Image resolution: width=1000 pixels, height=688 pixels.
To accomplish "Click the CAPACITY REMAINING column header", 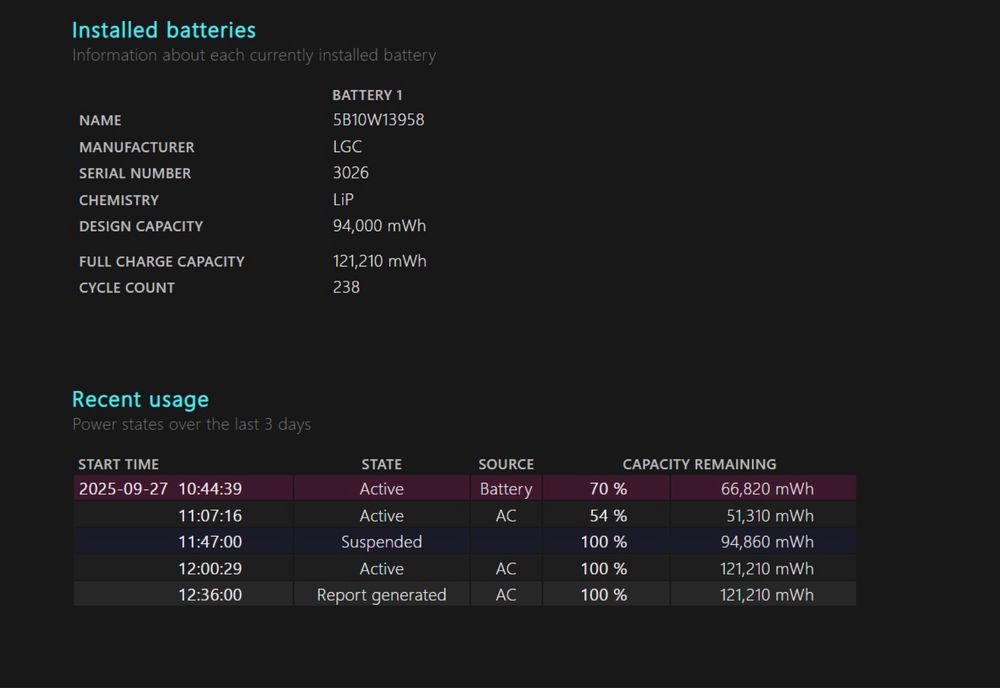I will coord(699,464).
